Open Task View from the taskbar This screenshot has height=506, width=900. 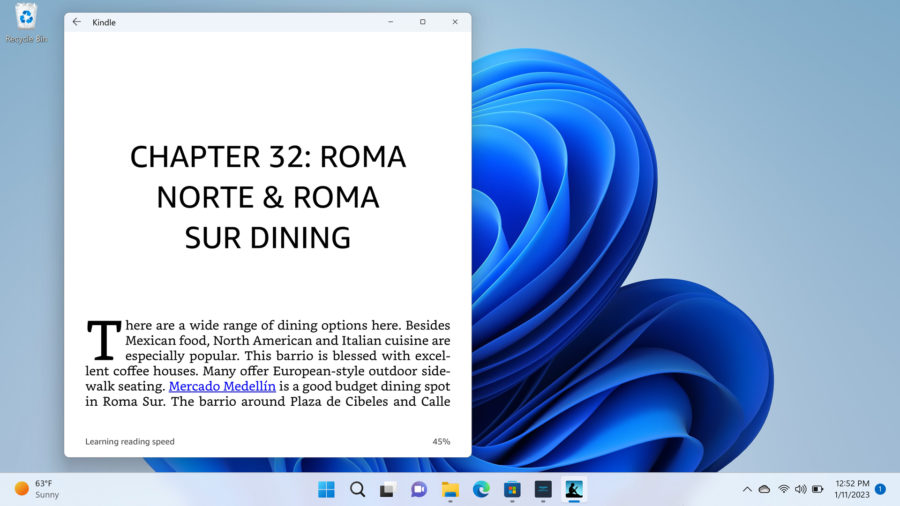[x=388, y=489]
